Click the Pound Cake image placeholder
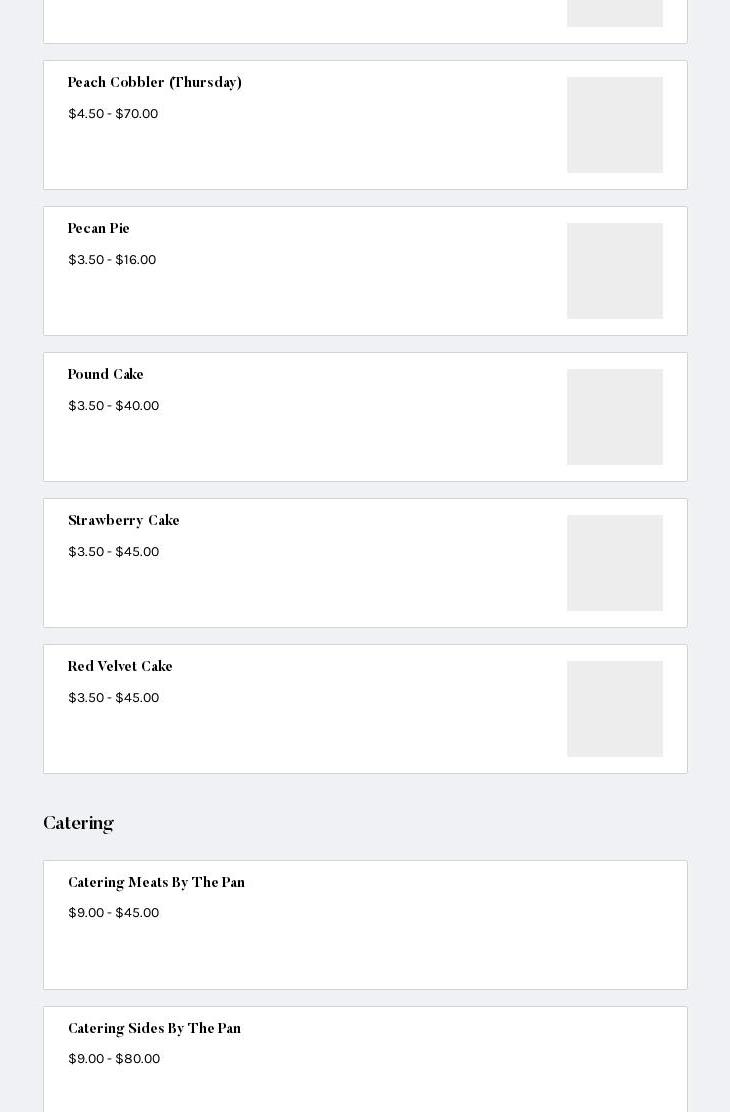The height and width of the screenshot is (1112, 730). coord(614,417)
